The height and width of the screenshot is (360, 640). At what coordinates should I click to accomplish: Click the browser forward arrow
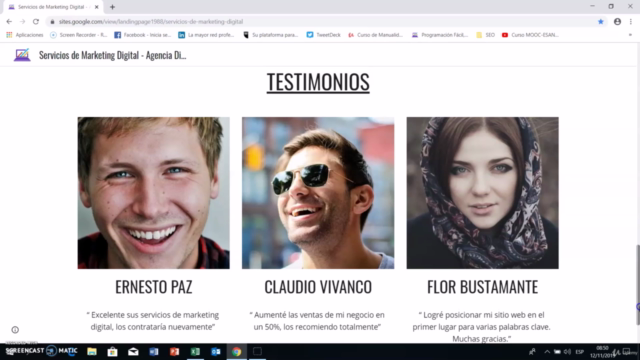click(22, 22)
